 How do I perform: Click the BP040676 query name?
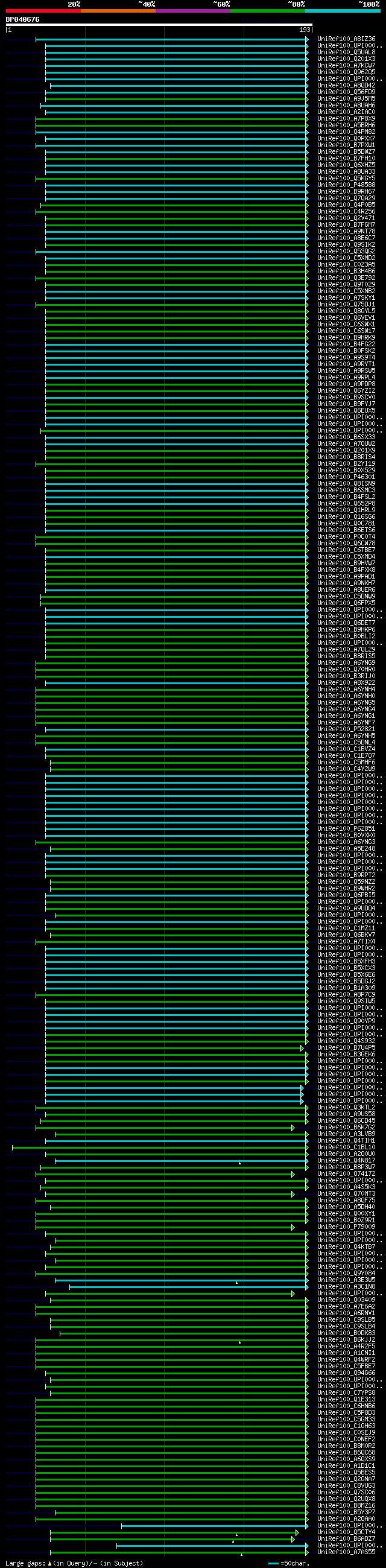pos(22,19)
